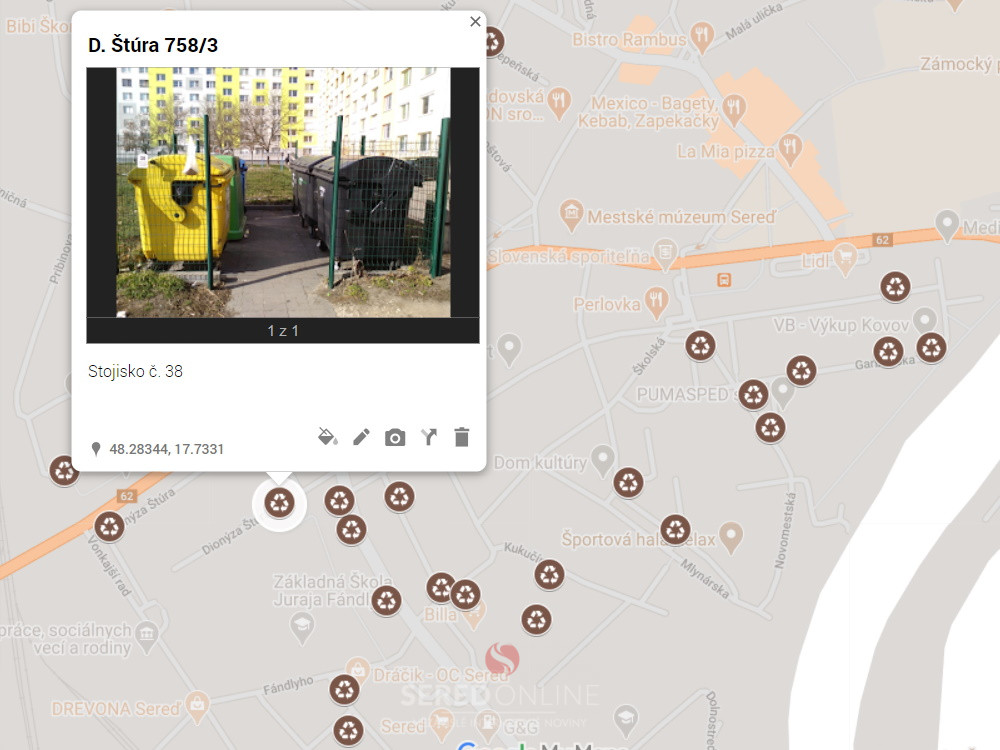Click the Slovenská sporiteľňa bank pin
The image size is (1000, 750).
click(x=665, y=254)
